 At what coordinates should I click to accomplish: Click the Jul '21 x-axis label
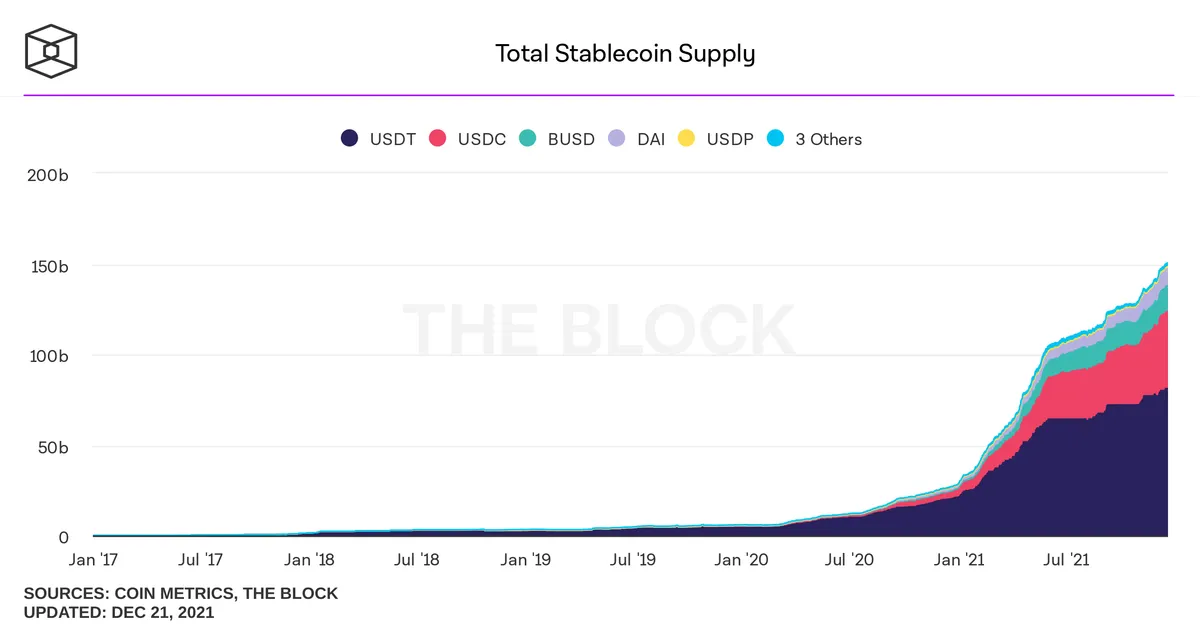pyautogui.click(x=1066, y=560)
